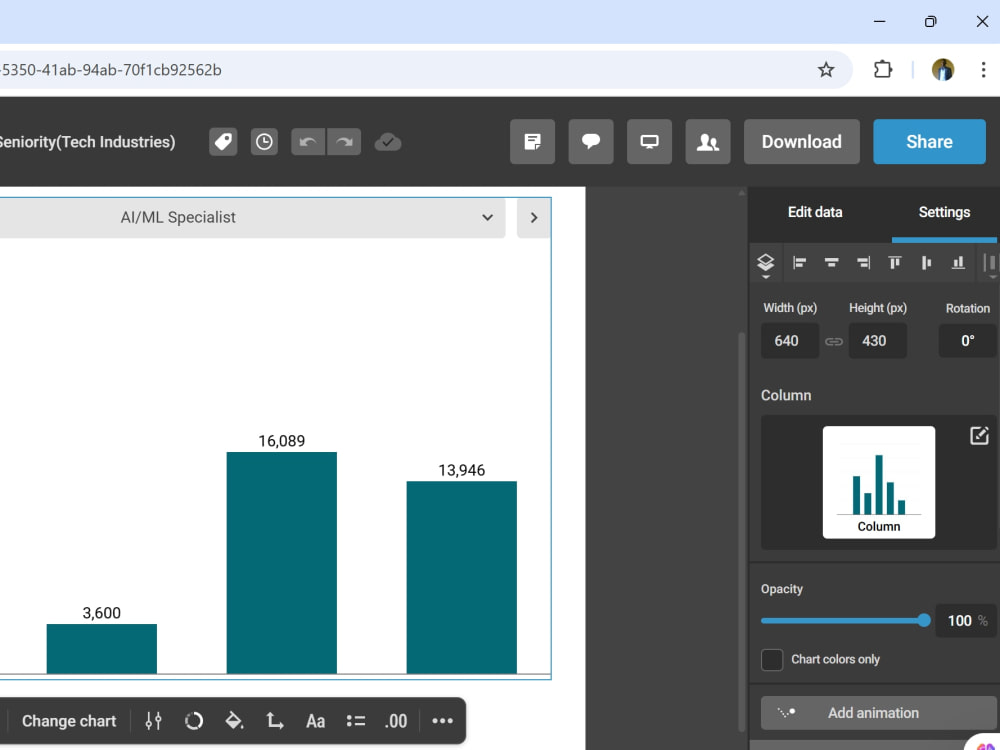1000x750 pixels.
Task: Click the Rotation field
Action: (967, 341)
